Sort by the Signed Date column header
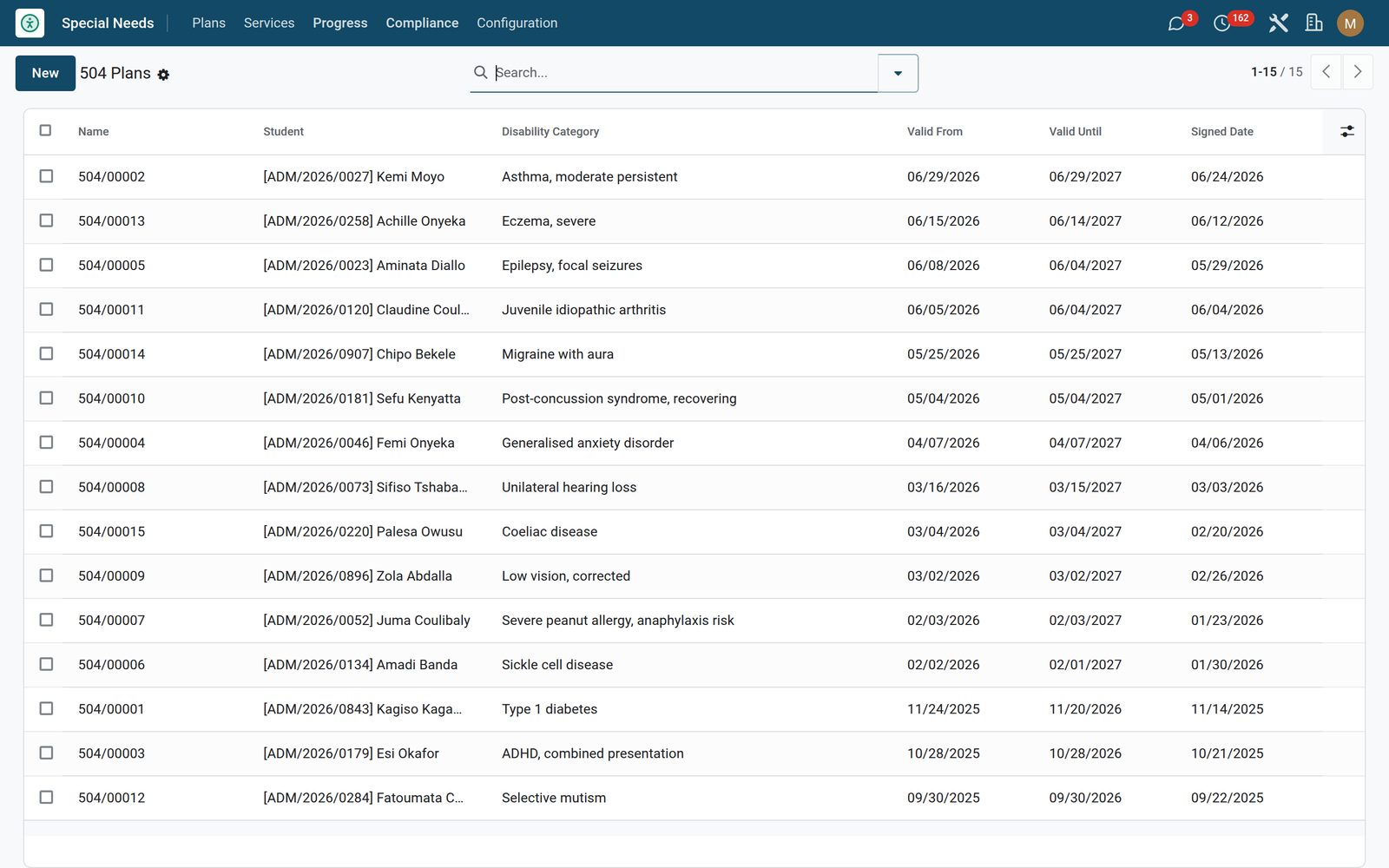 point(1222,132)
